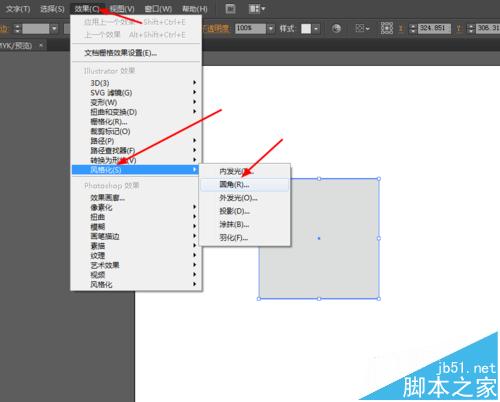This screenshot has width=500, height=402.
Task: Open the 帮助(H) menu
Action: (195, 9)
